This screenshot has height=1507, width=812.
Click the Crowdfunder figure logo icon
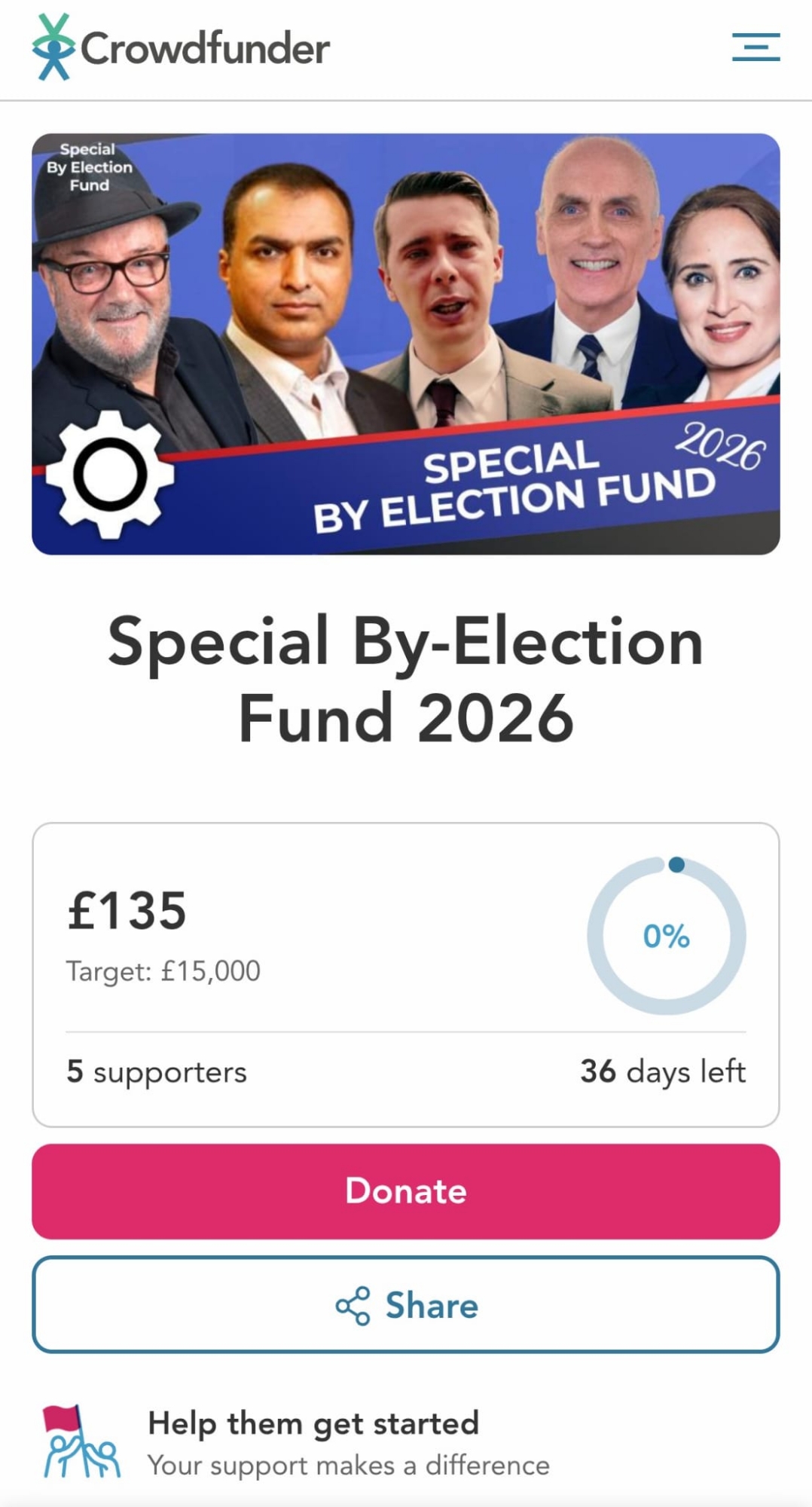click(53, 47)
